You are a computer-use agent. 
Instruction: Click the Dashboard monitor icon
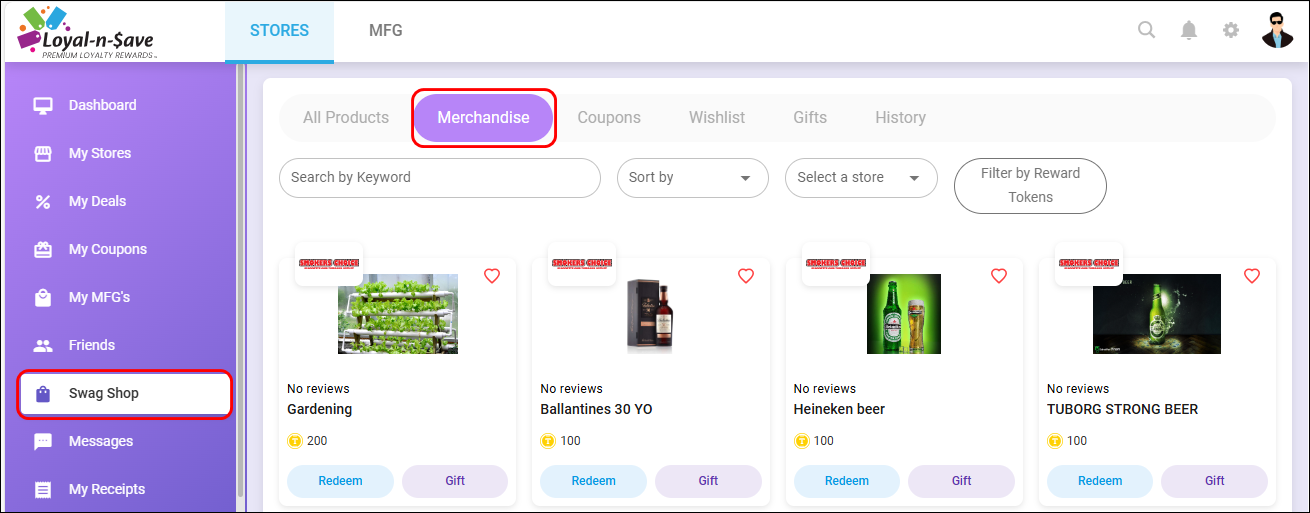point(43,105)
